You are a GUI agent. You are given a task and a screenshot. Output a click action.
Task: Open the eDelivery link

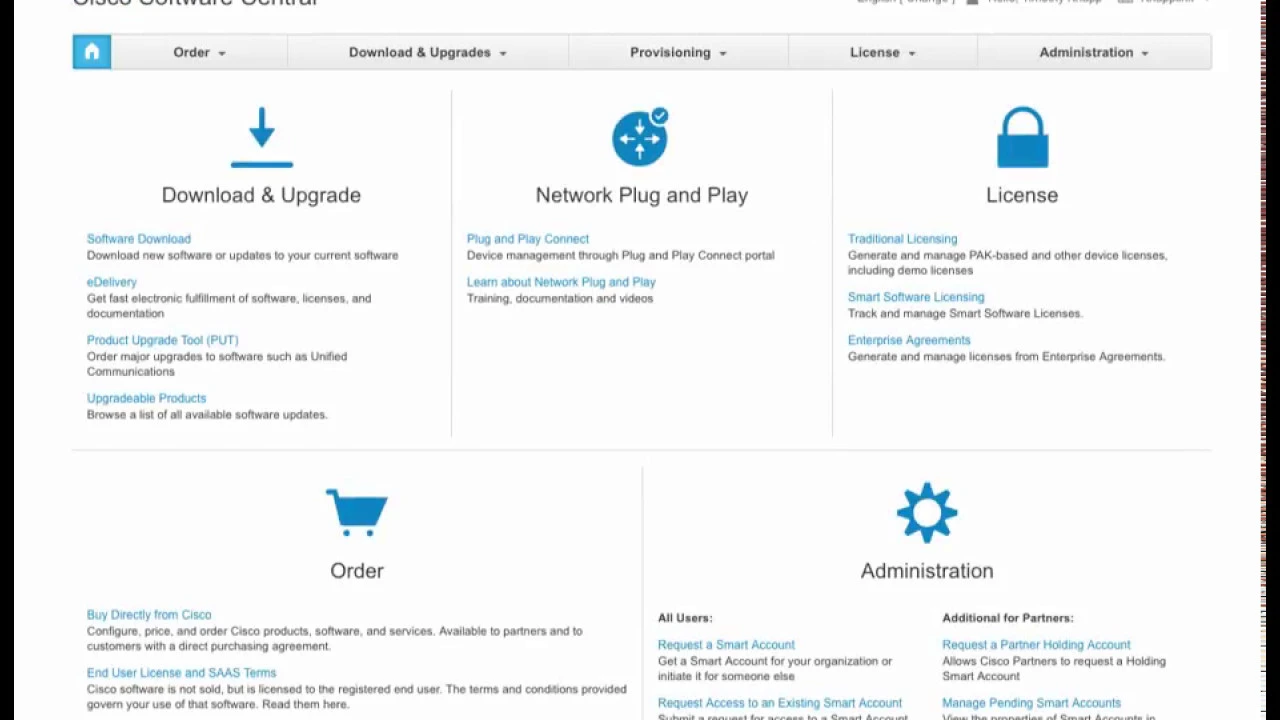[x=111, y=282]
